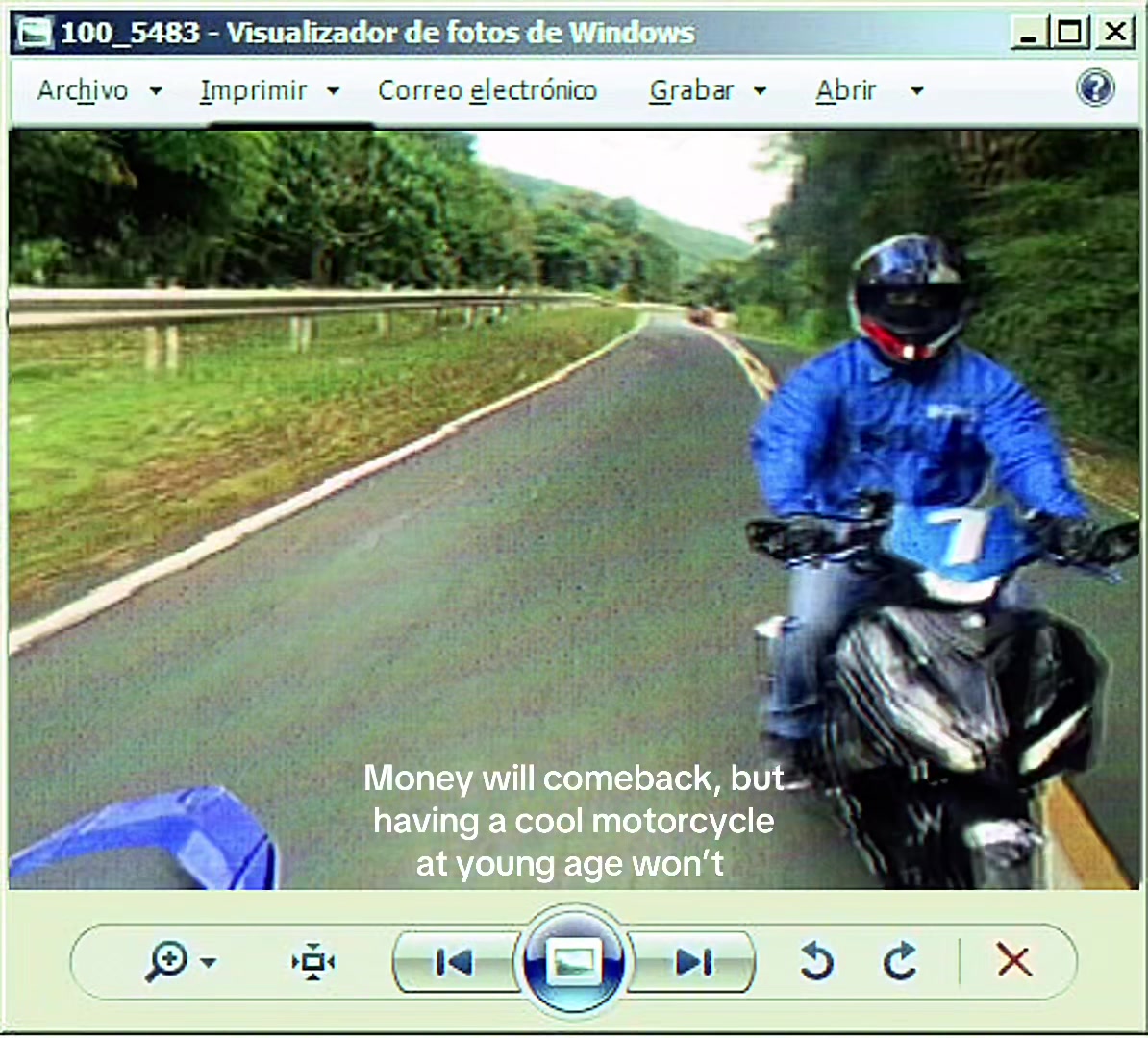The image size is (1148, 1038).
Task: Click the photo viewer icon in the title bar
Action: [x=36, y=33]
